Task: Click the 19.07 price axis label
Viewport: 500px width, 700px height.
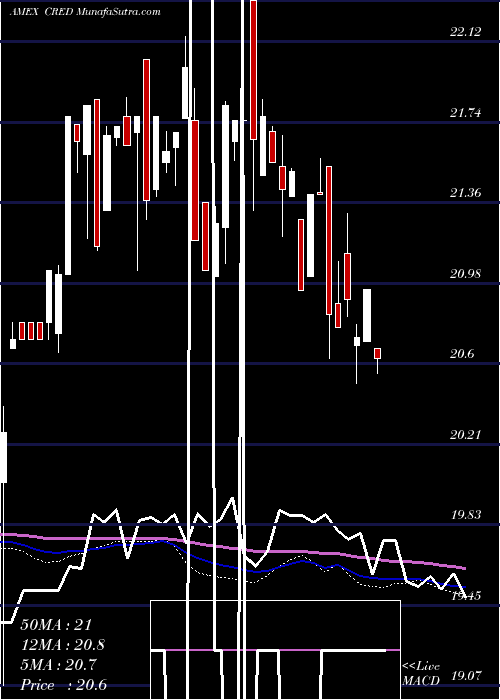Action: point(466,675)
